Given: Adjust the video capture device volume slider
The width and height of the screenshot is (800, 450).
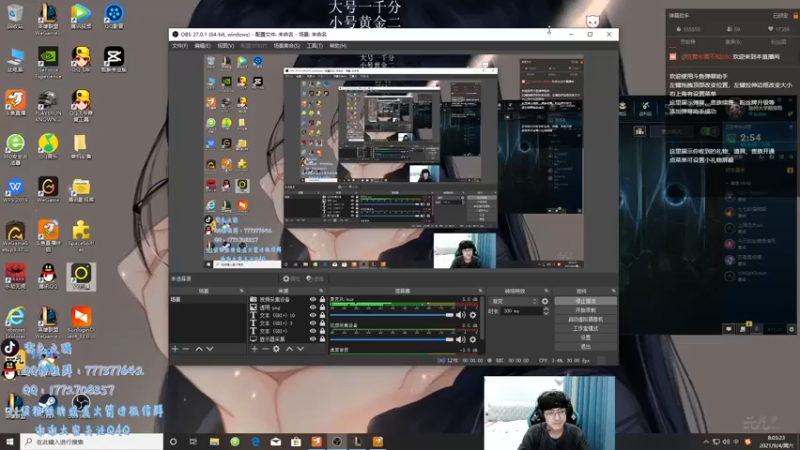Looking at the screenshot, I should (392, 339).
